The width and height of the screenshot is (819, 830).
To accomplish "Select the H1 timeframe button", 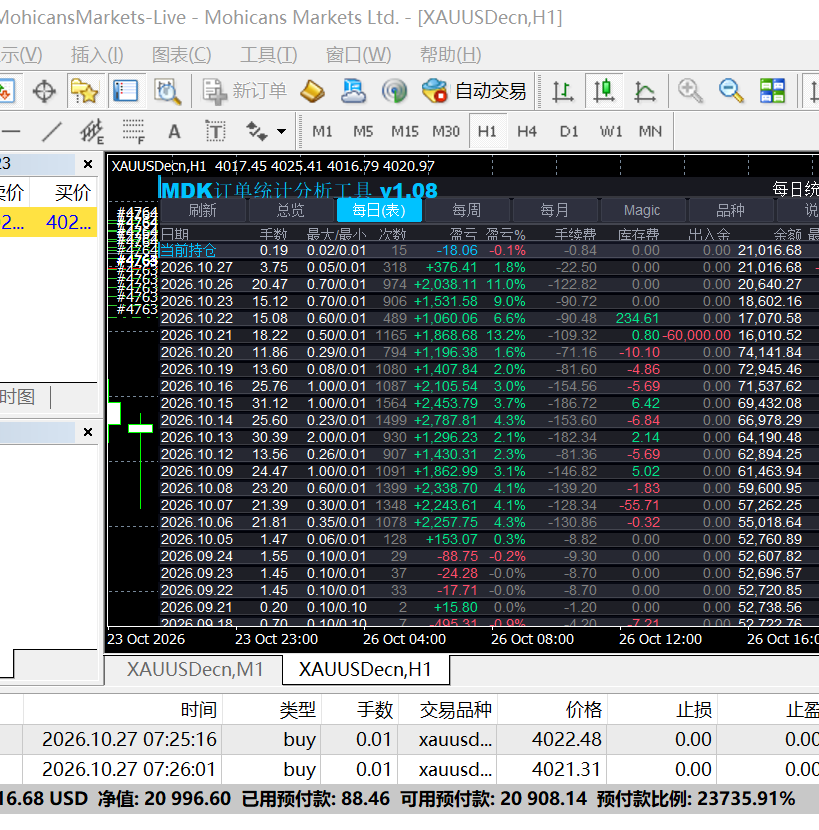I will 487,131.
